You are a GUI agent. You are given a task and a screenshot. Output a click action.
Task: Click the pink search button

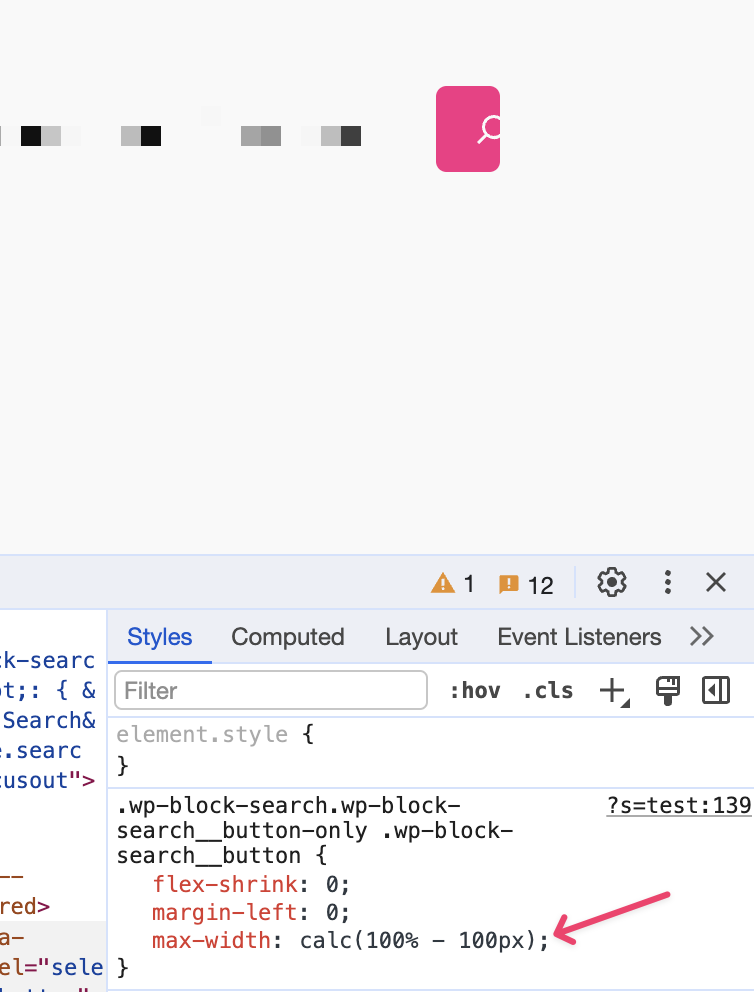coord(468,129)
